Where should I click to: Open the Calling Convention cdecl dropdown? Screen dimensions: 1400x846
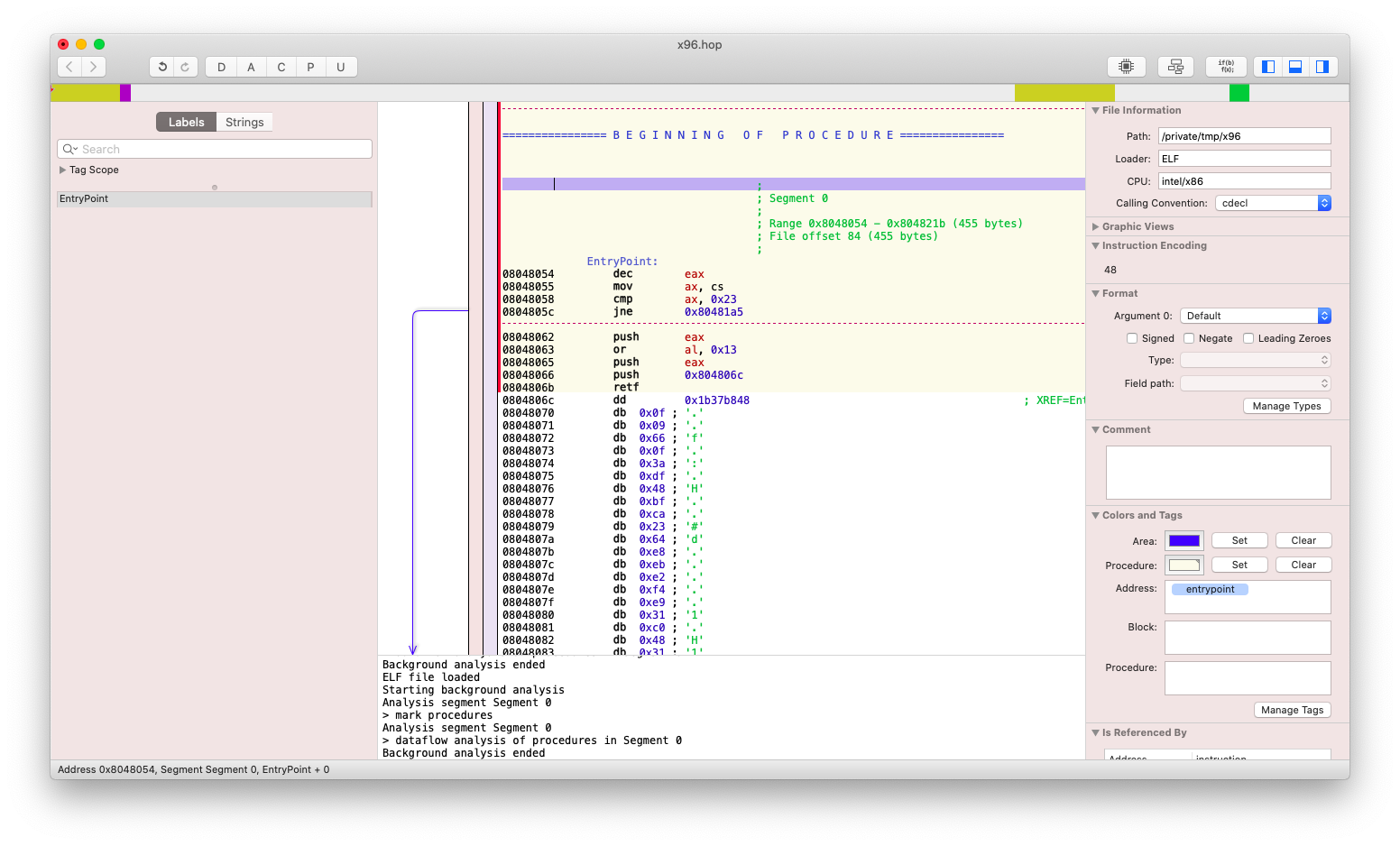coord(1273,203)
